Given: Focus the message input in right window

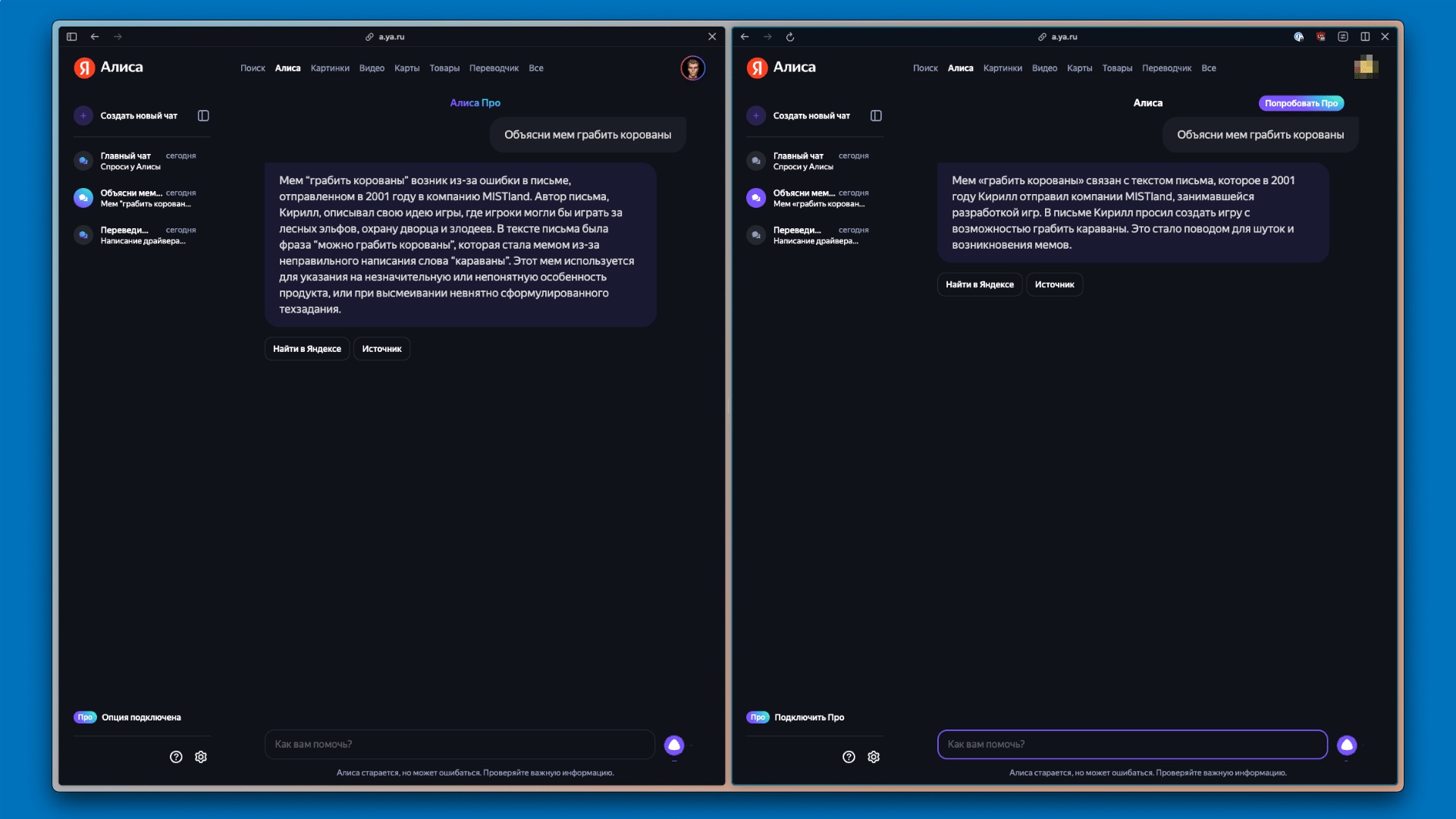Looking at the screenshot, I should pos(1132,744).
